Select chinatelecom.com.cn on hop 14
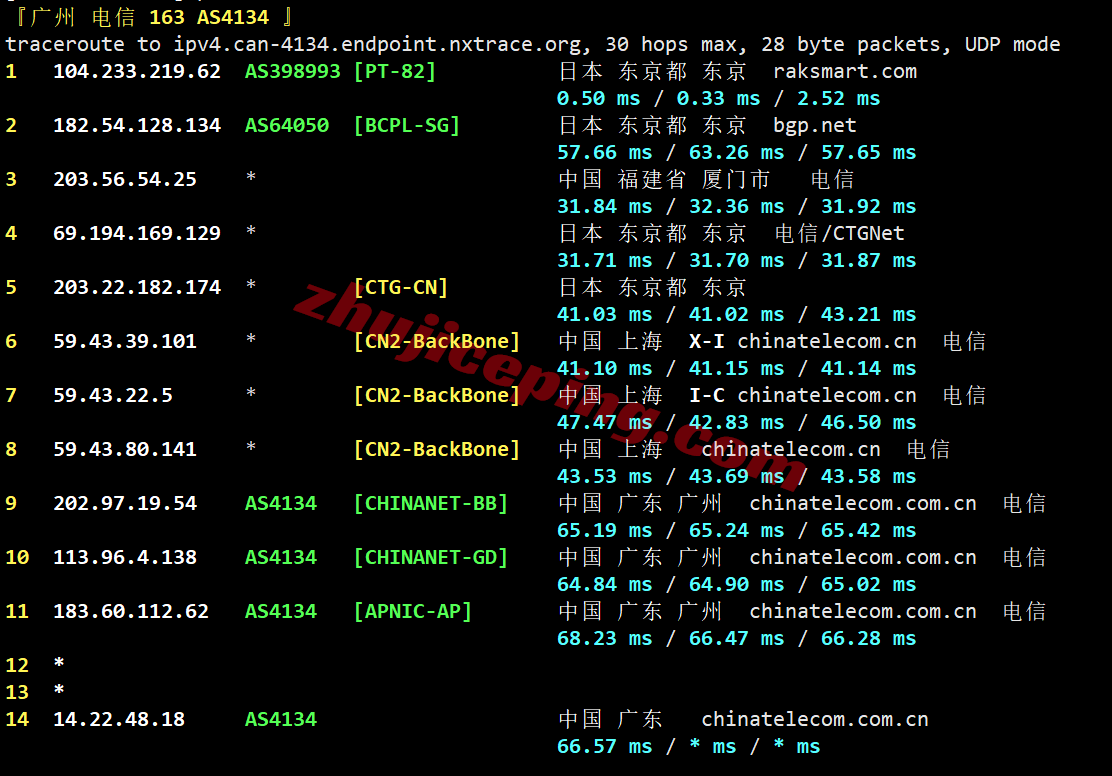 tap(815, 719)
